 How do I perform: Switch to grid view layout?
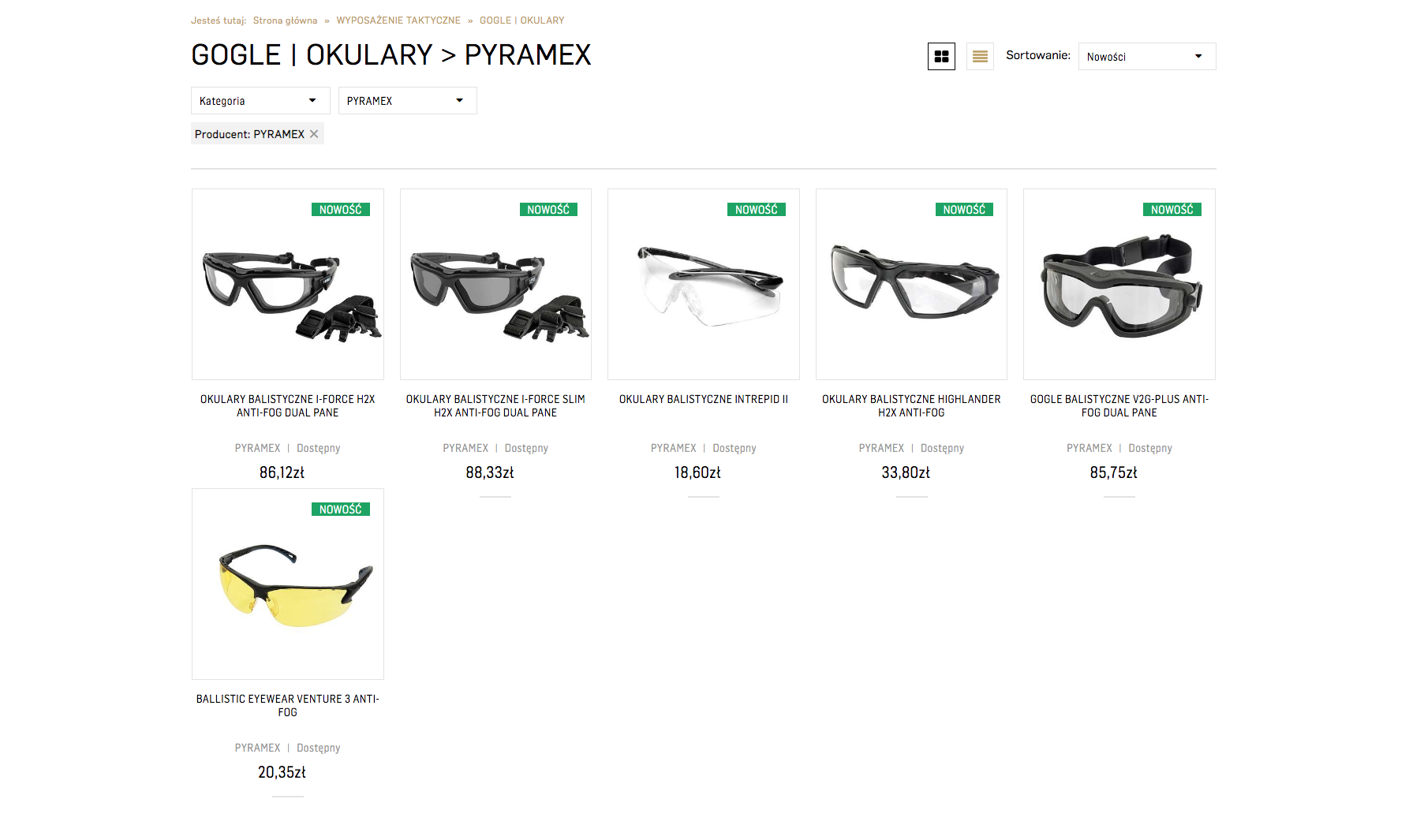click(941, 56)
